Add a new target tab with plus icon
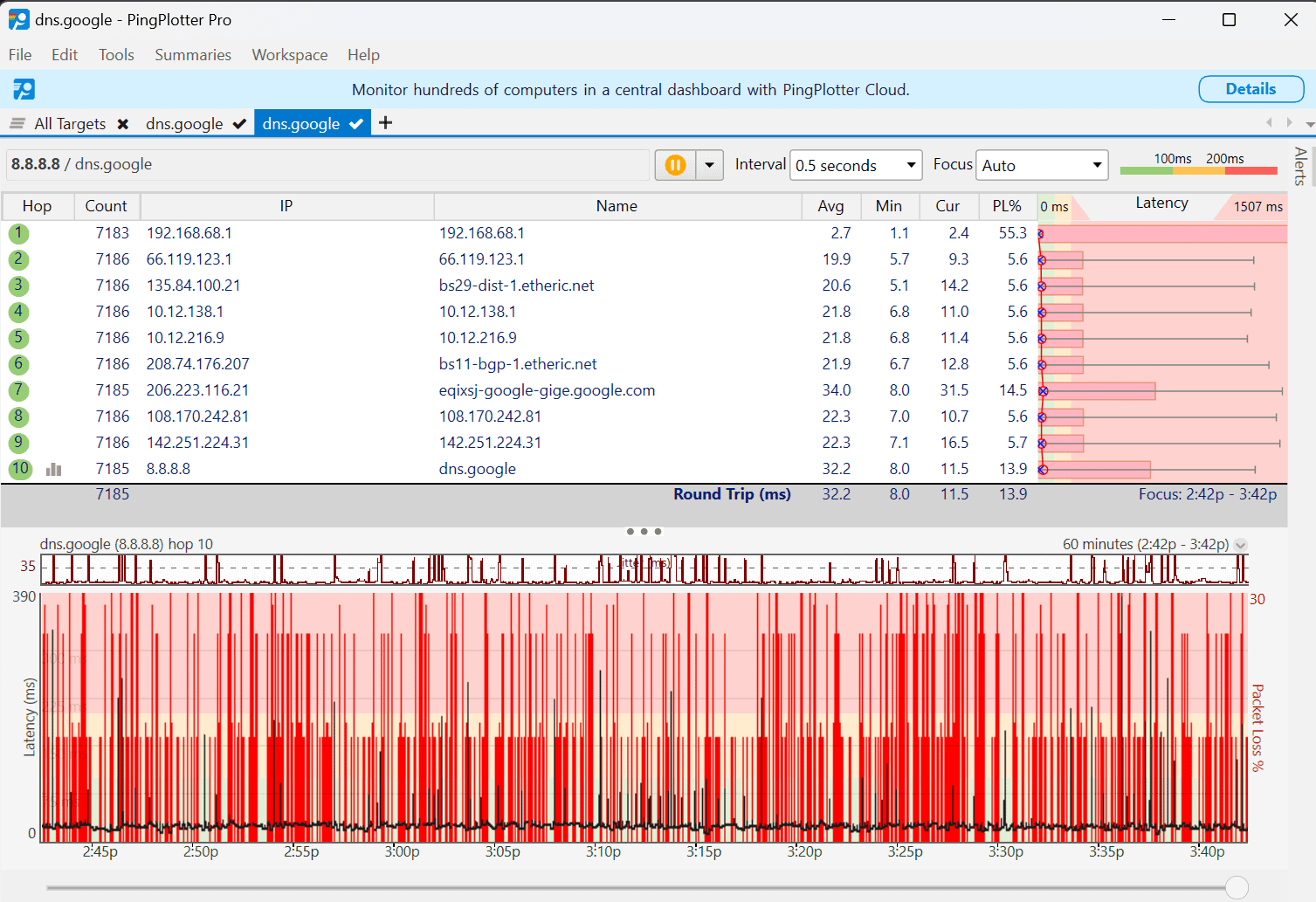 (x=385, y=123)
